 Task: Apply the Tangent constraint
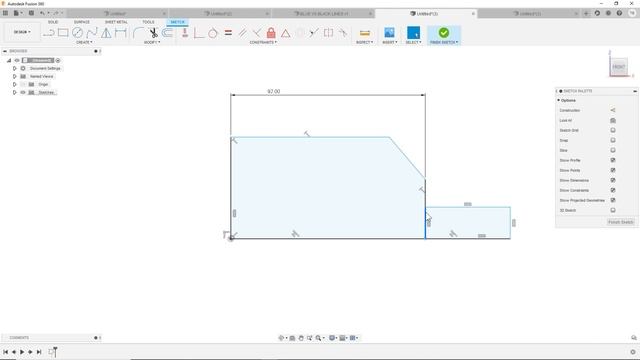coord(213,33)
